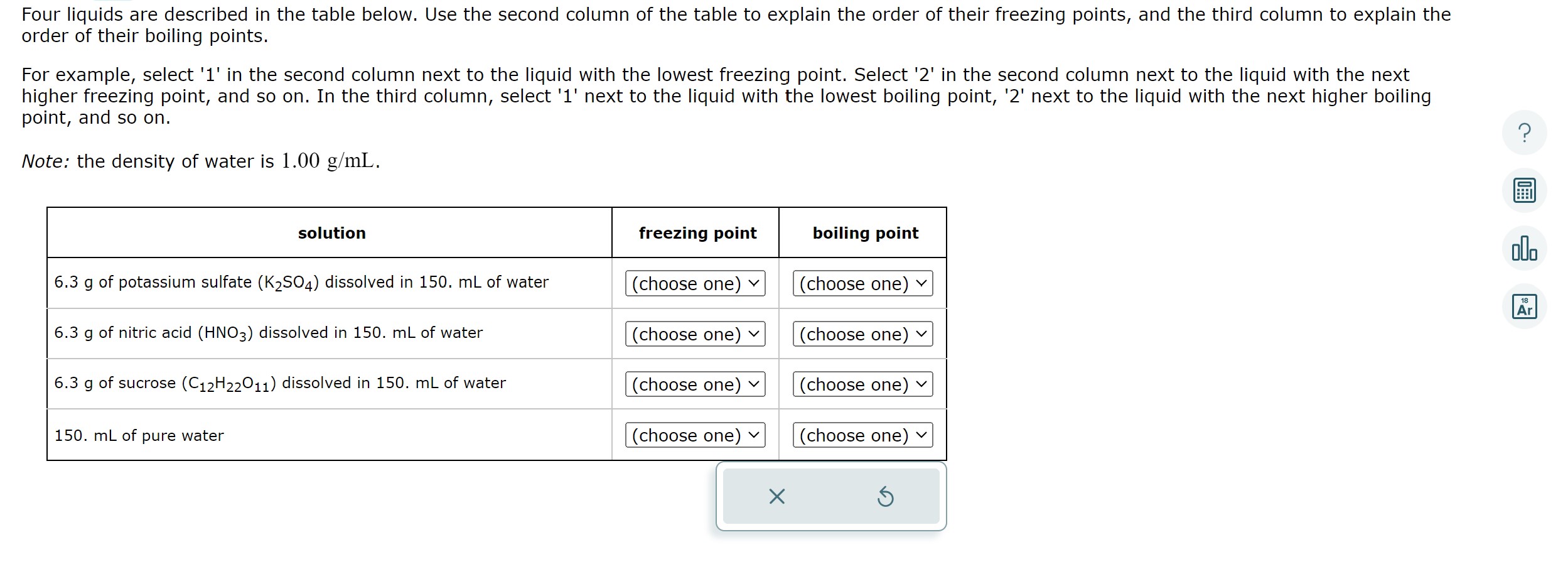Open boiling point dropdown for sucrose solution
This screenshot has height=569, width=1568.
862,384
